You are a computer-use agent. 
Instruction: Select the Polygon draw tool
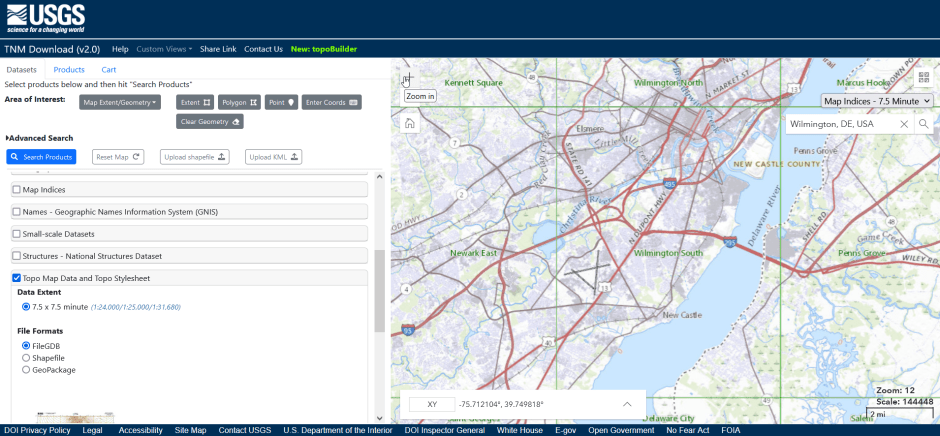click(x=239, y=102)
